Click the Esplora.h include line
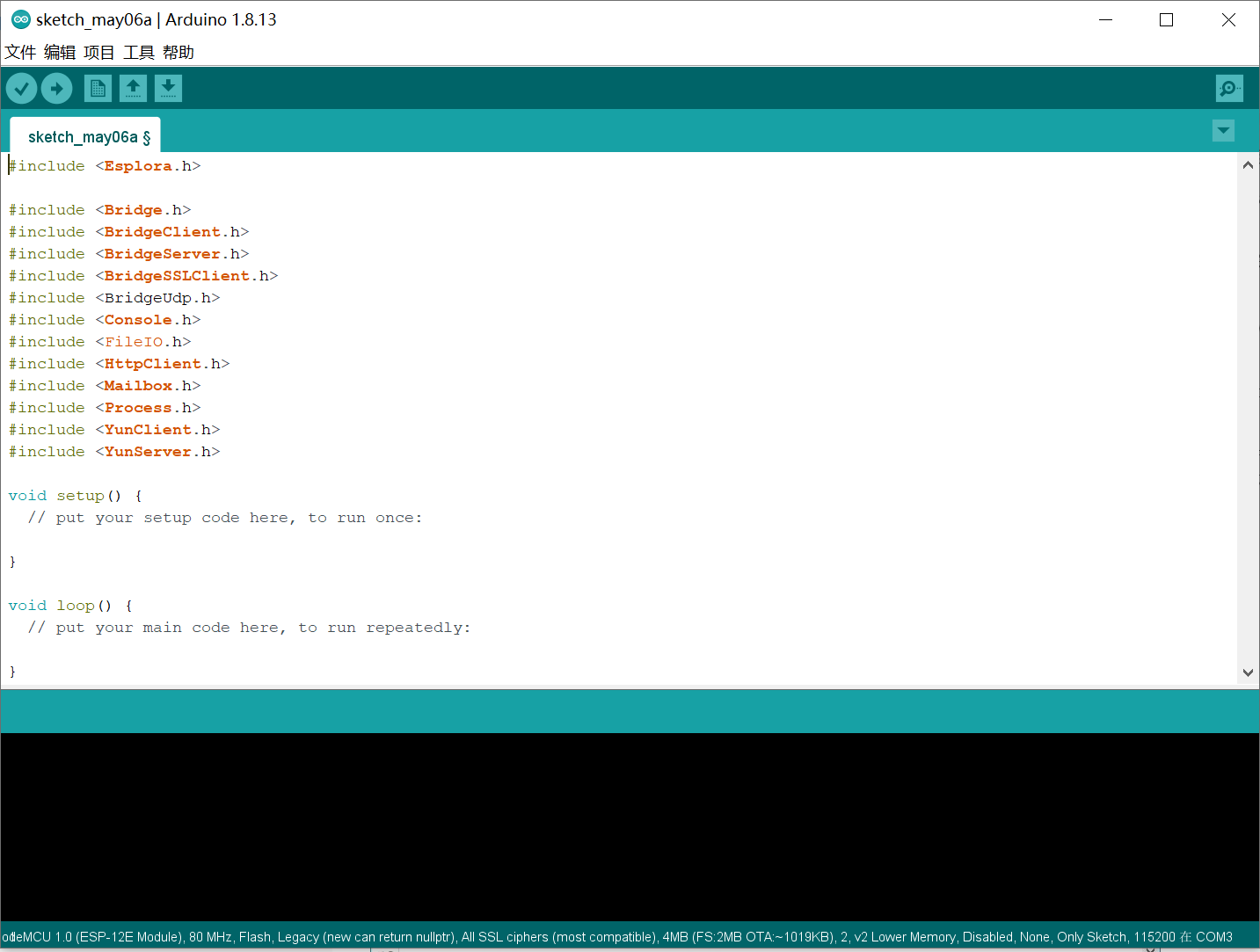 tap(105, 166)
